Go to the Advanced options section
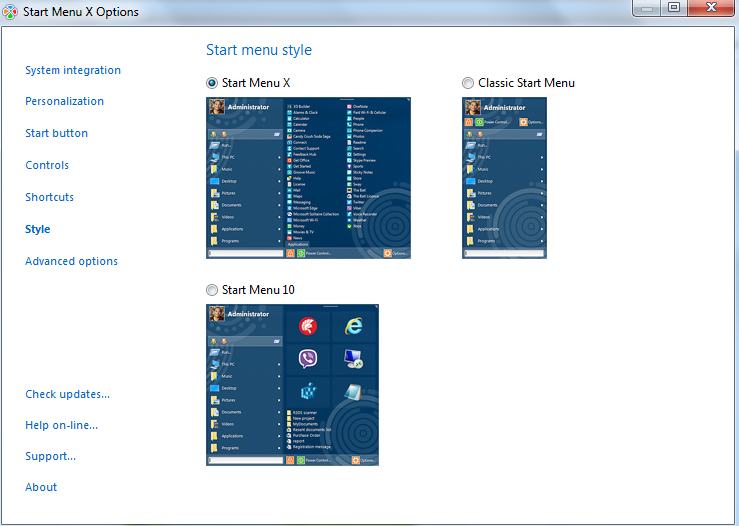Viewport: 739px width, 526px height. [x=71, y=261]
